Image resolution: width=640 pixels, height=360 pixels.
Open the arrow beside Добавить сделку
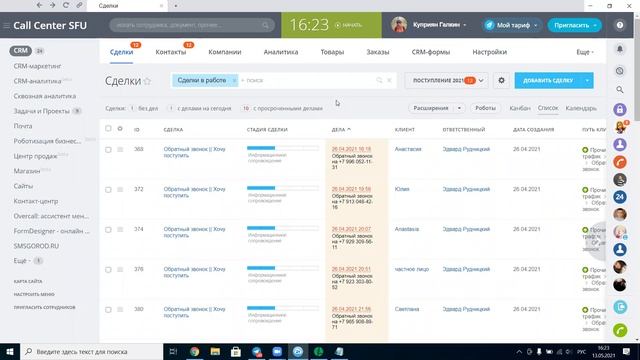point(587,80)
